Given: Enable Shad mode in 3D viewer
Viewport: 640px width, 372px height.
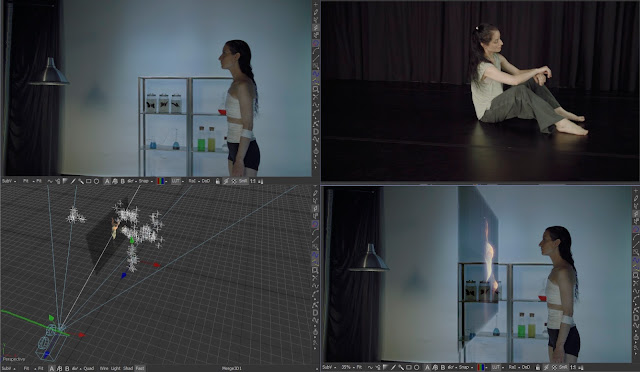Looking at the screenshot, I should [128, 368].
